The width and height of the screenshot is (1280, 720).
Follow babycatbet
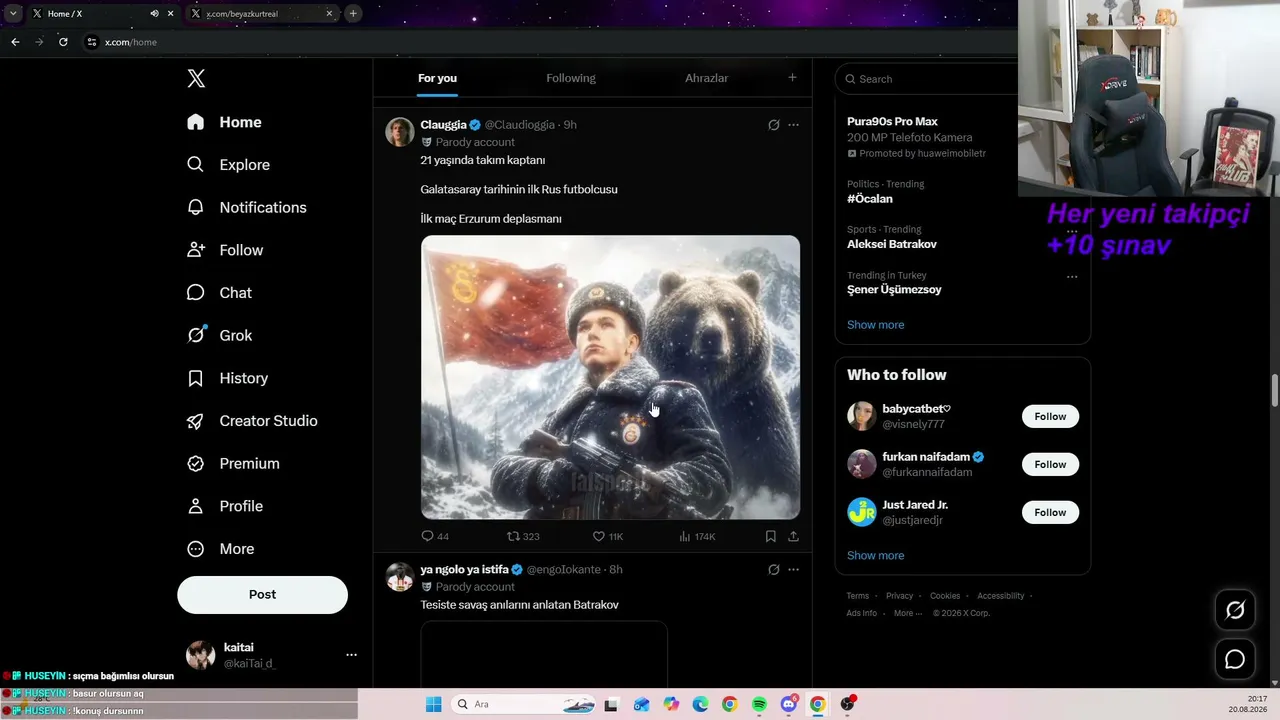coord(1050,416)
